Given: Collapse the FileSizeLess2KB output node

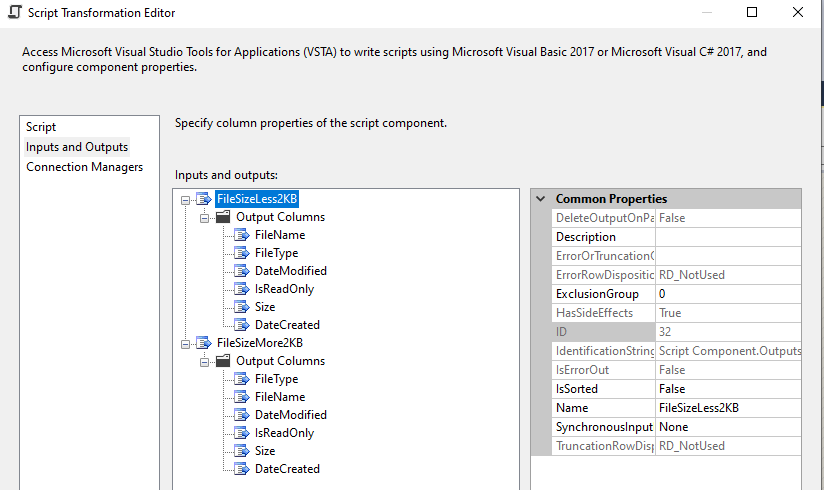Looking at the screenshot, I should pyautogui.click(x=186, y=199).
